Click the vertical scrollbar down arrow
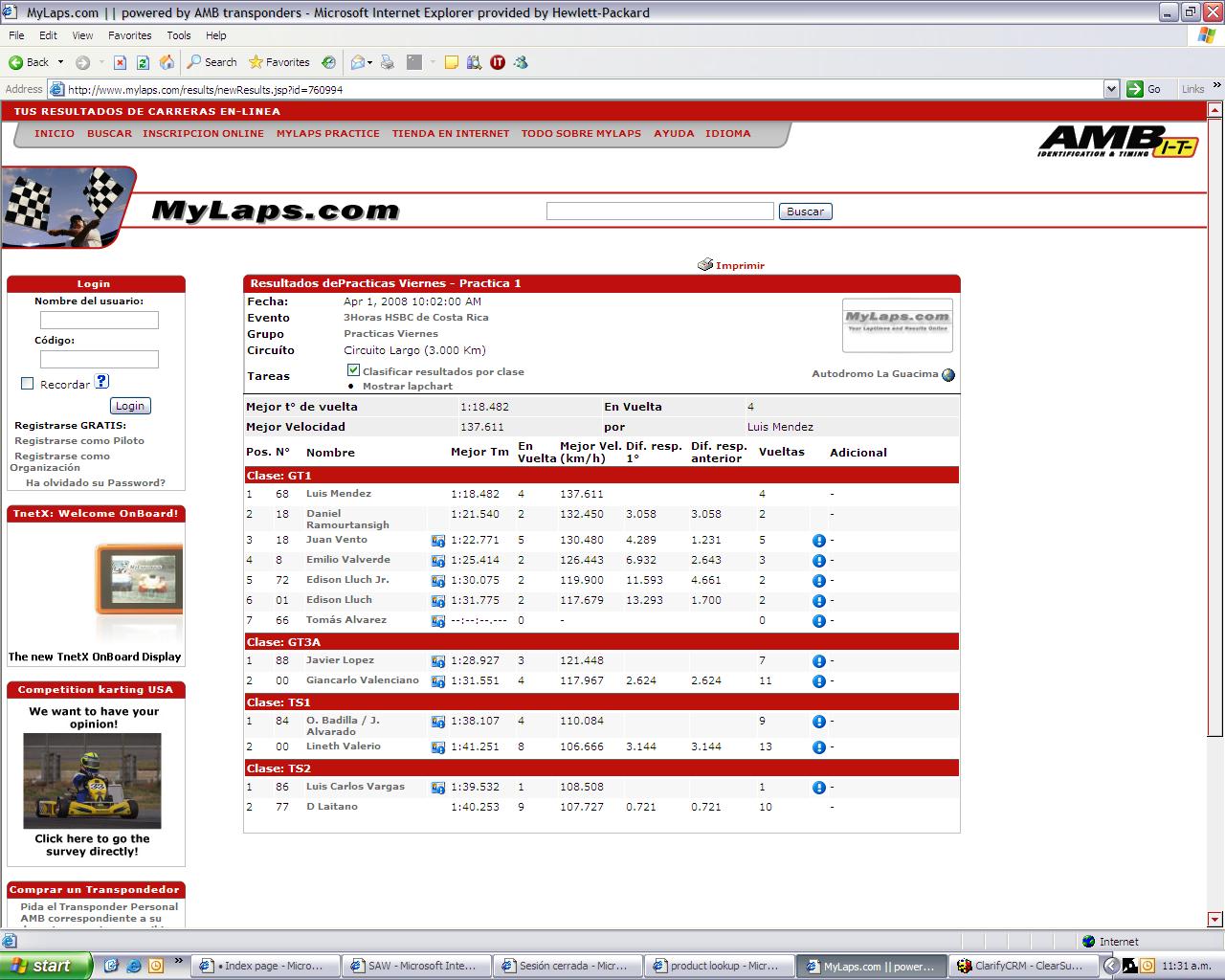Screen dimensions: 1225x980 (1215, 920)
